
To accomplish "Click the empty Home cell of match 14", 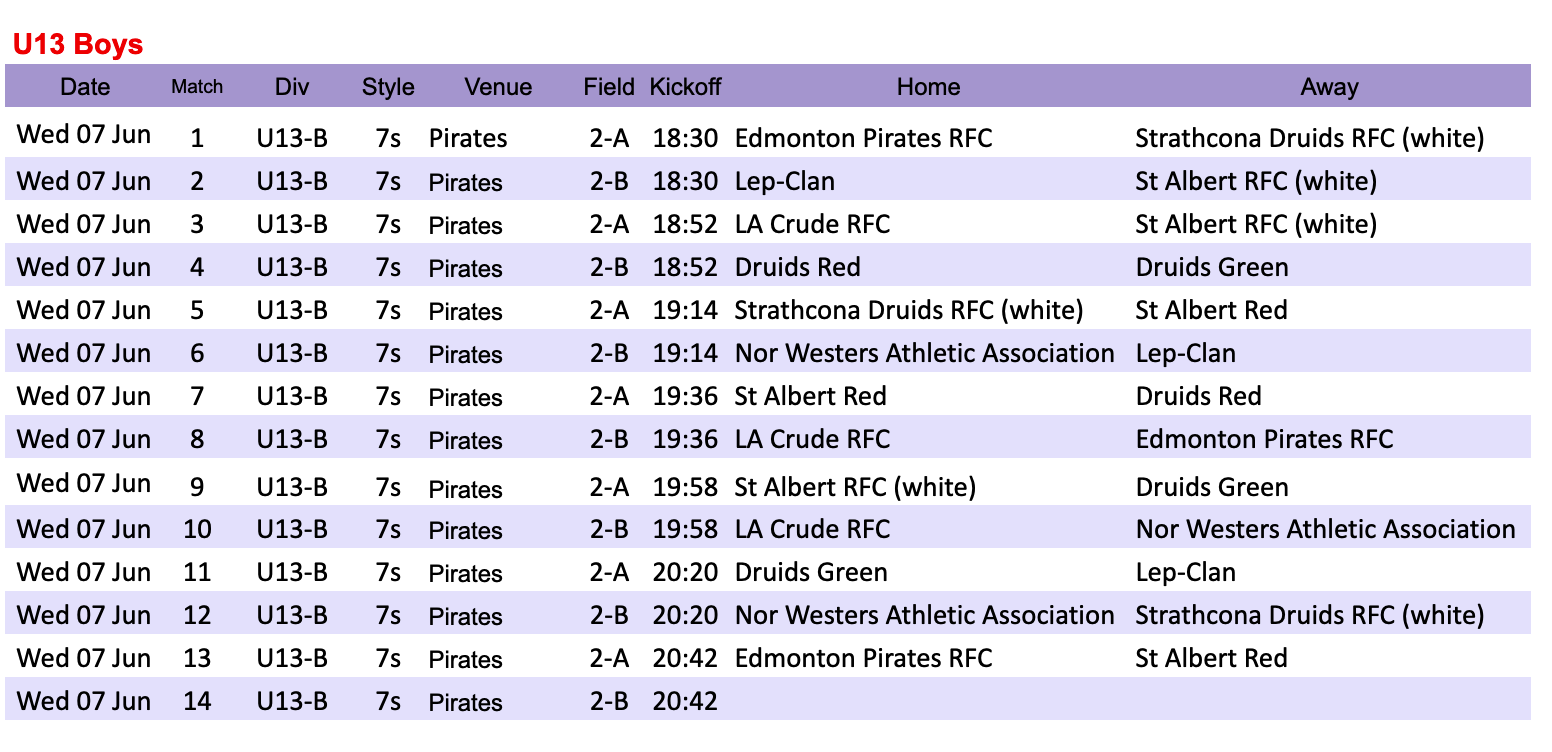I will (x=928, y=701).
